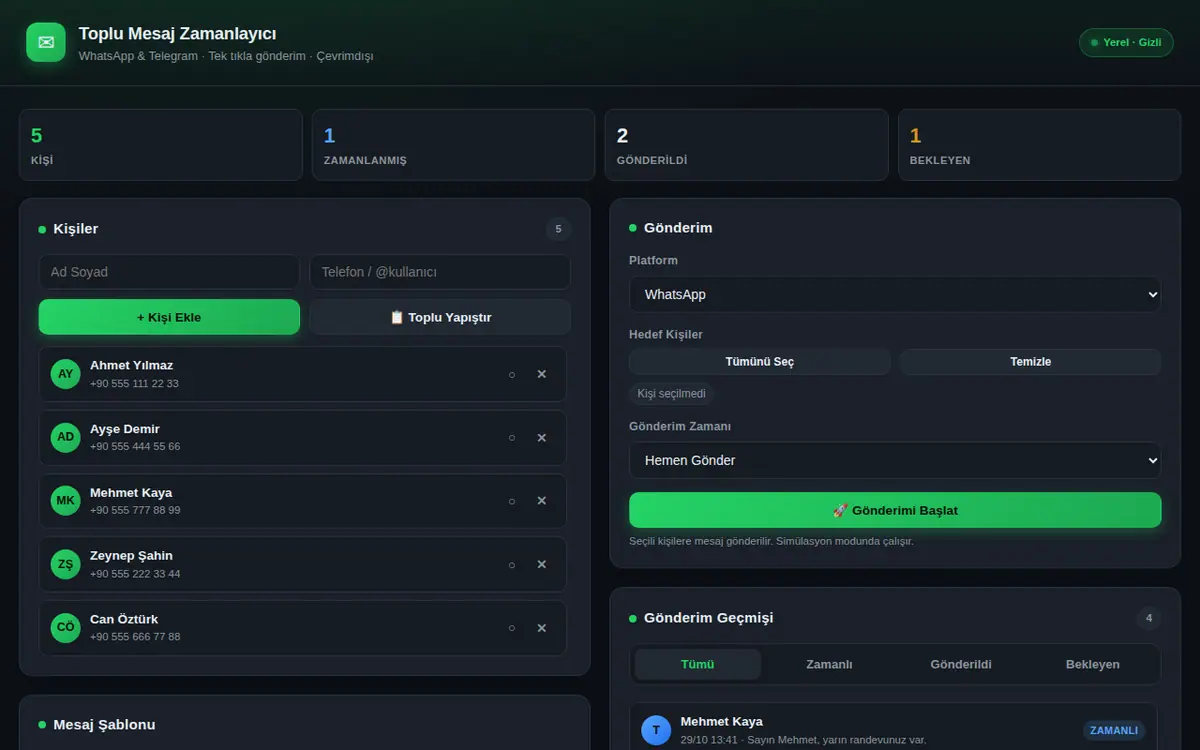Click the Bekleyen stat card showing 1
This screenshot has width=1200, height=750.
1039,145
